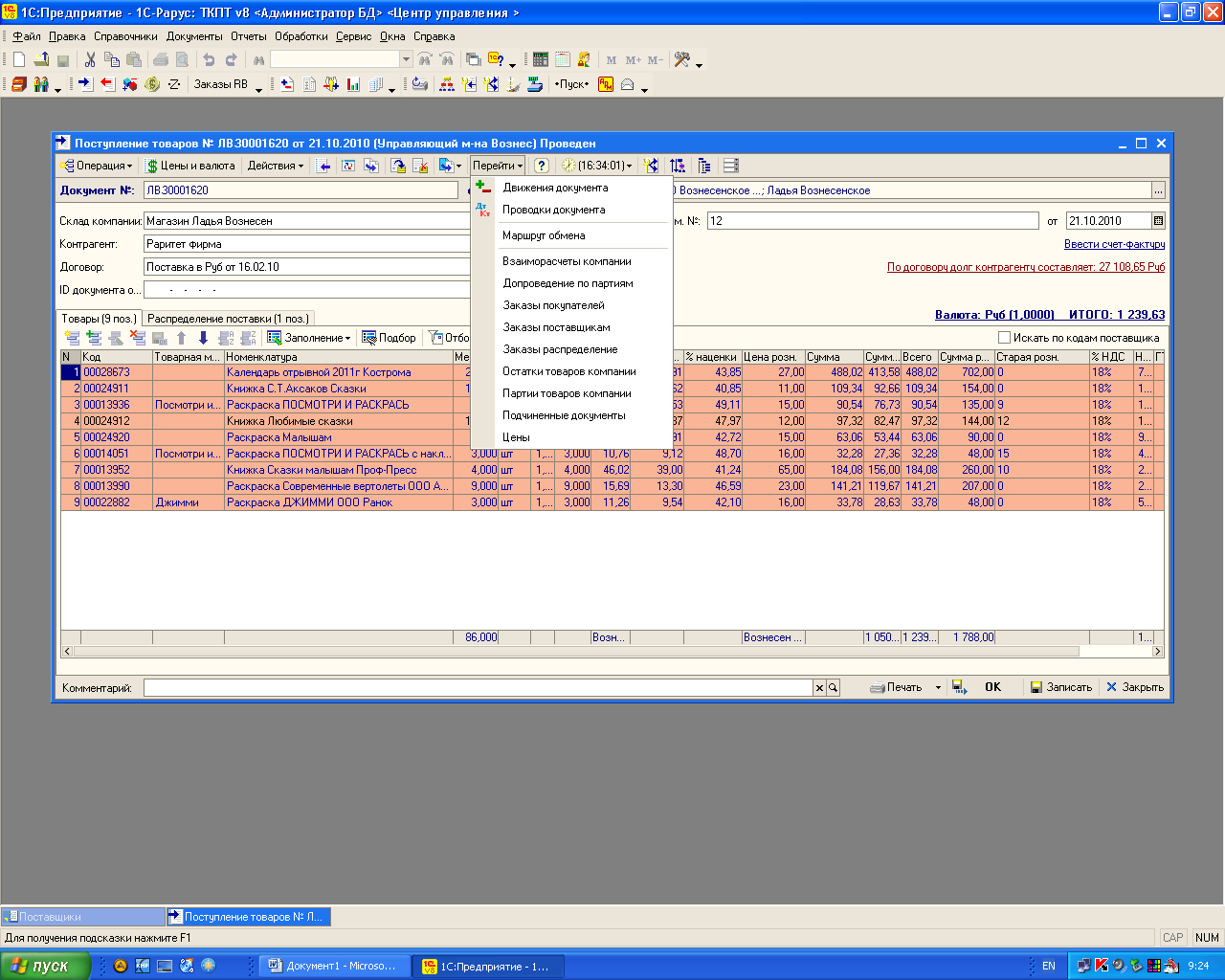Open the calendar icon in main toolbar
Screen dimensions: 1225x980
click(x=563, y=59)
